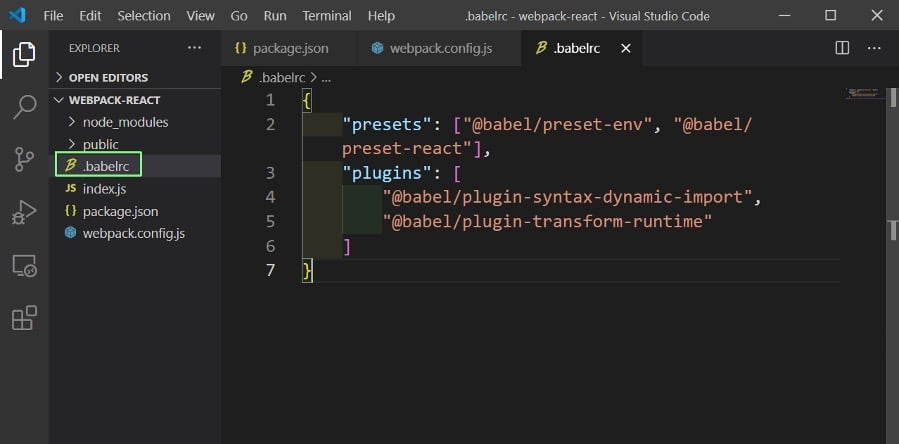Open the Run menu
Viewport: 899px width, 444px height.
coord(275,16)
